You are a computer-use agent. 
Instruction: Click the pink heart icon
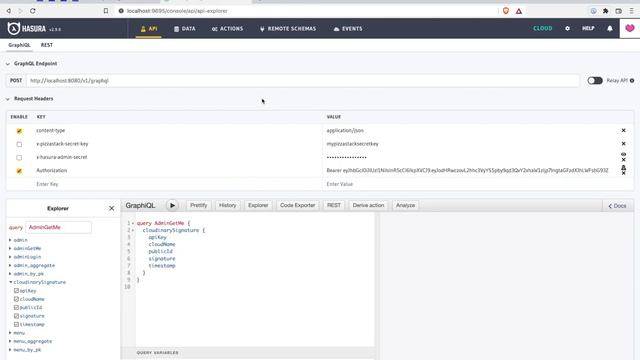coord(630,28)
